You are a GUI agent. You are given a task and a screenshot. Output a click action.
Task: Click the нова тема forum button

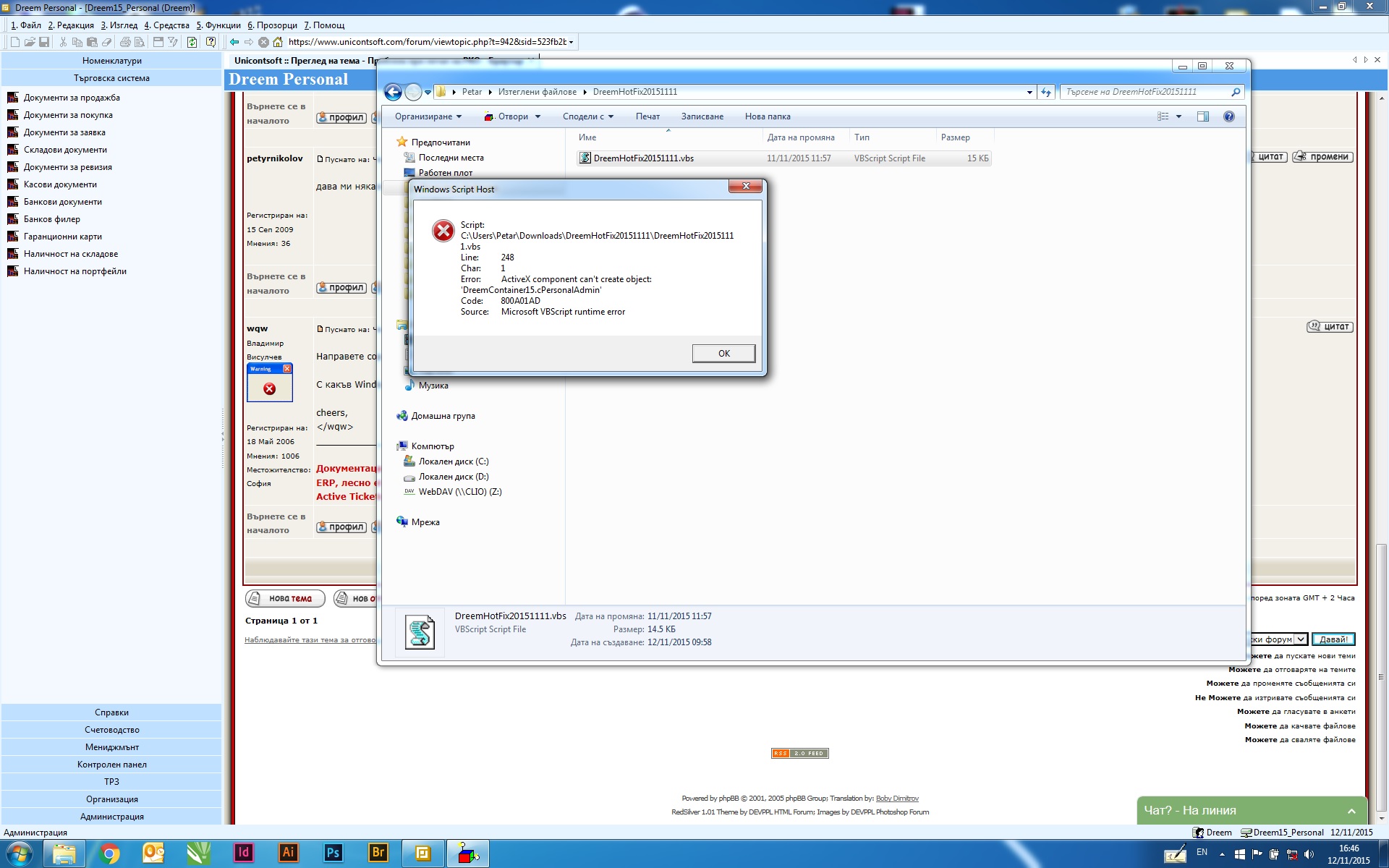pos(285,598)
